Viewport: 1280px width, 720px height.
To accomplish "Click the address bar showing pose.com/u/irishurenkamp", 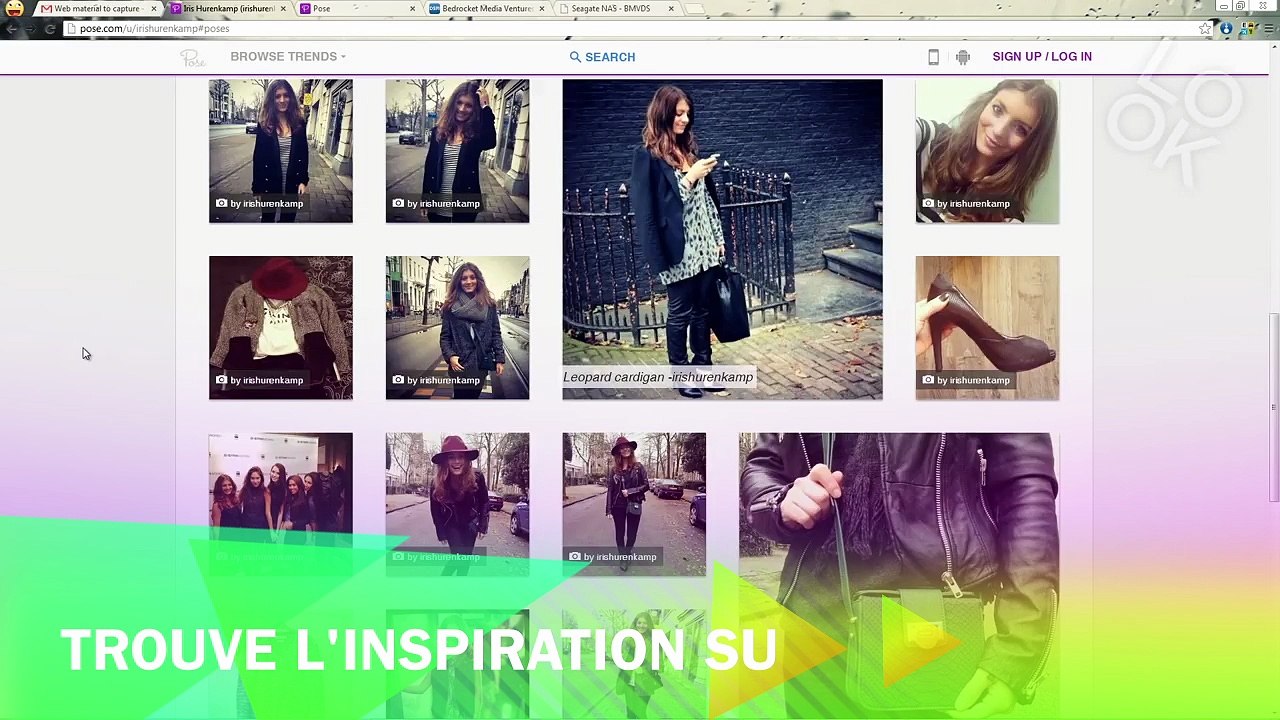I will (x=636, y=29).
